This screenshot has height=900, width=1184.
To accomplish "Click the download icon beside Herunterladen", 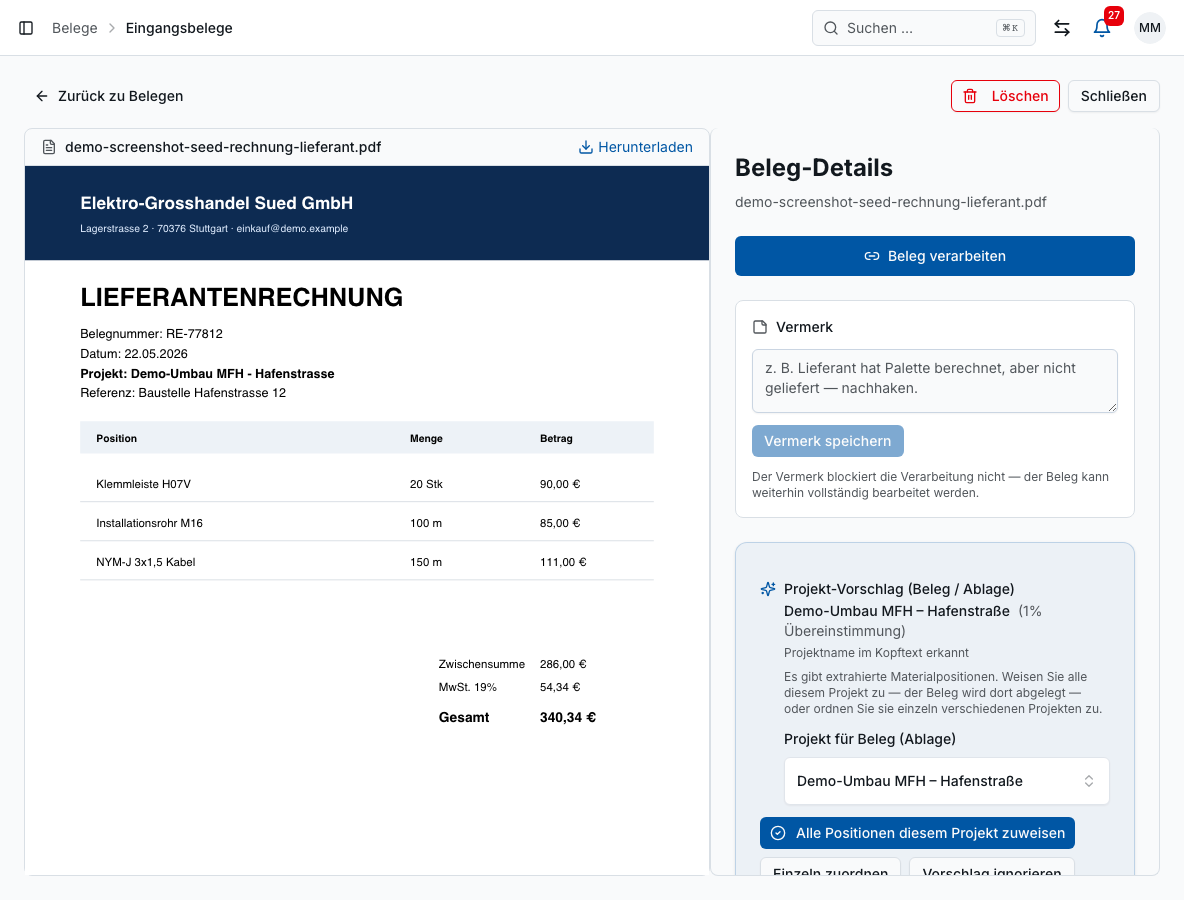I will point(585,147).
